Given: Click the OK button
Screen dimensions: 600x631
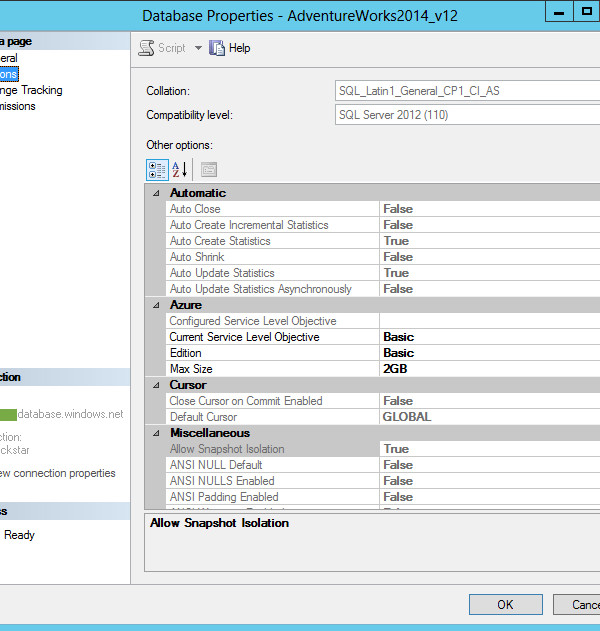Looking at the screenshot, I should (505, 604).
